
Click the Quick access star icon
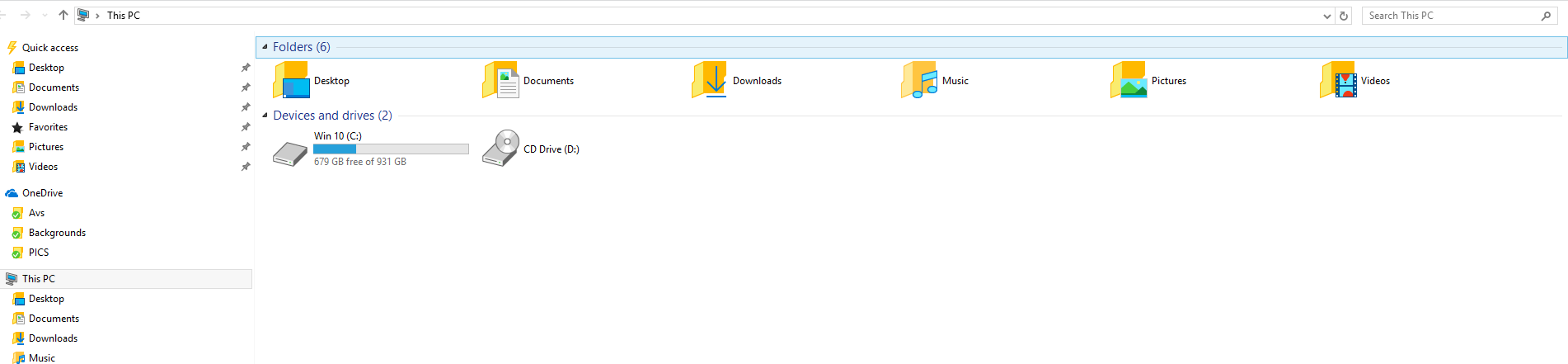(x=12, y=48)
